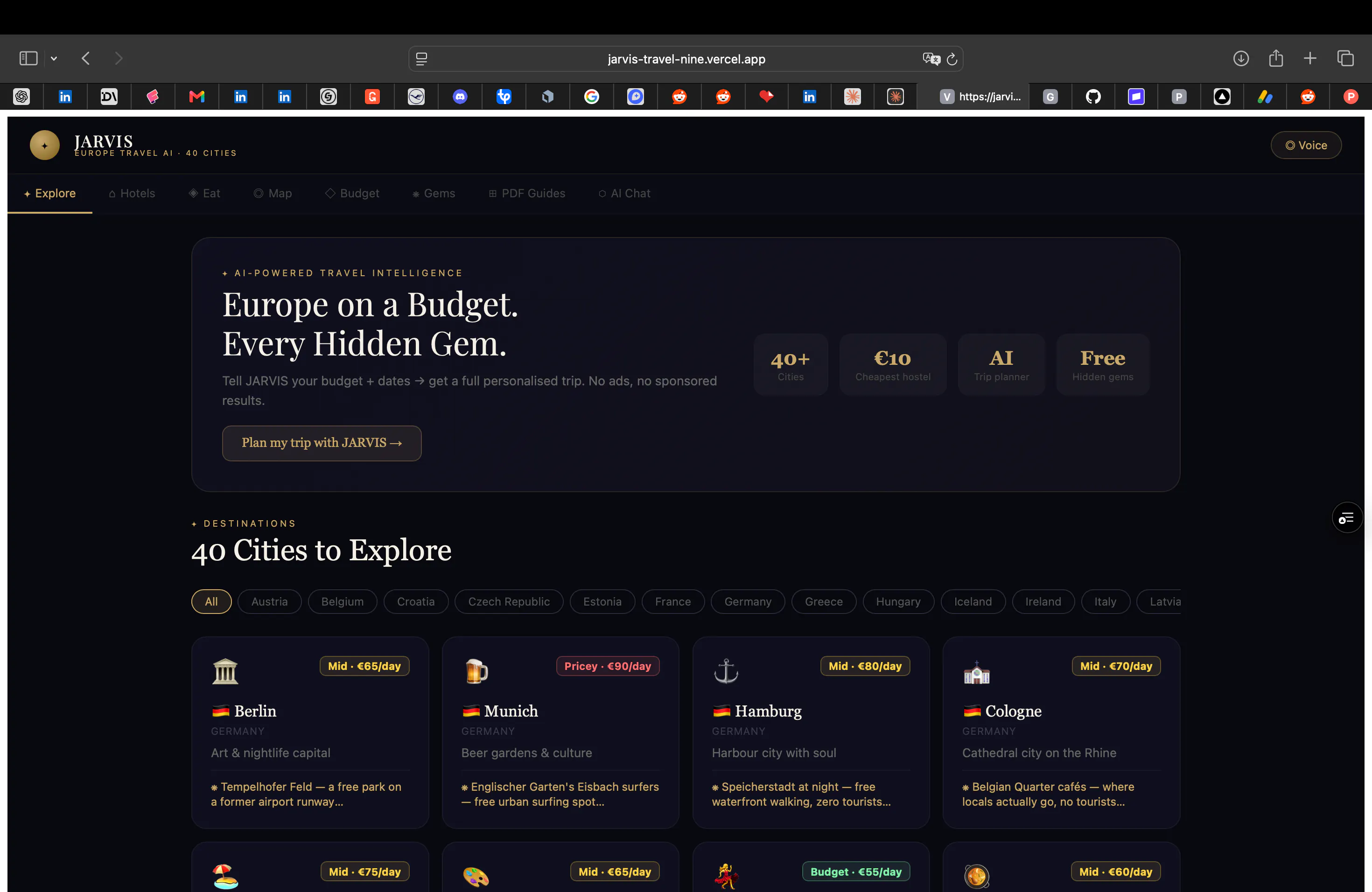Switch to the Gmail tab
Viewport: 1372px width, 892px height.
(196, 96)
